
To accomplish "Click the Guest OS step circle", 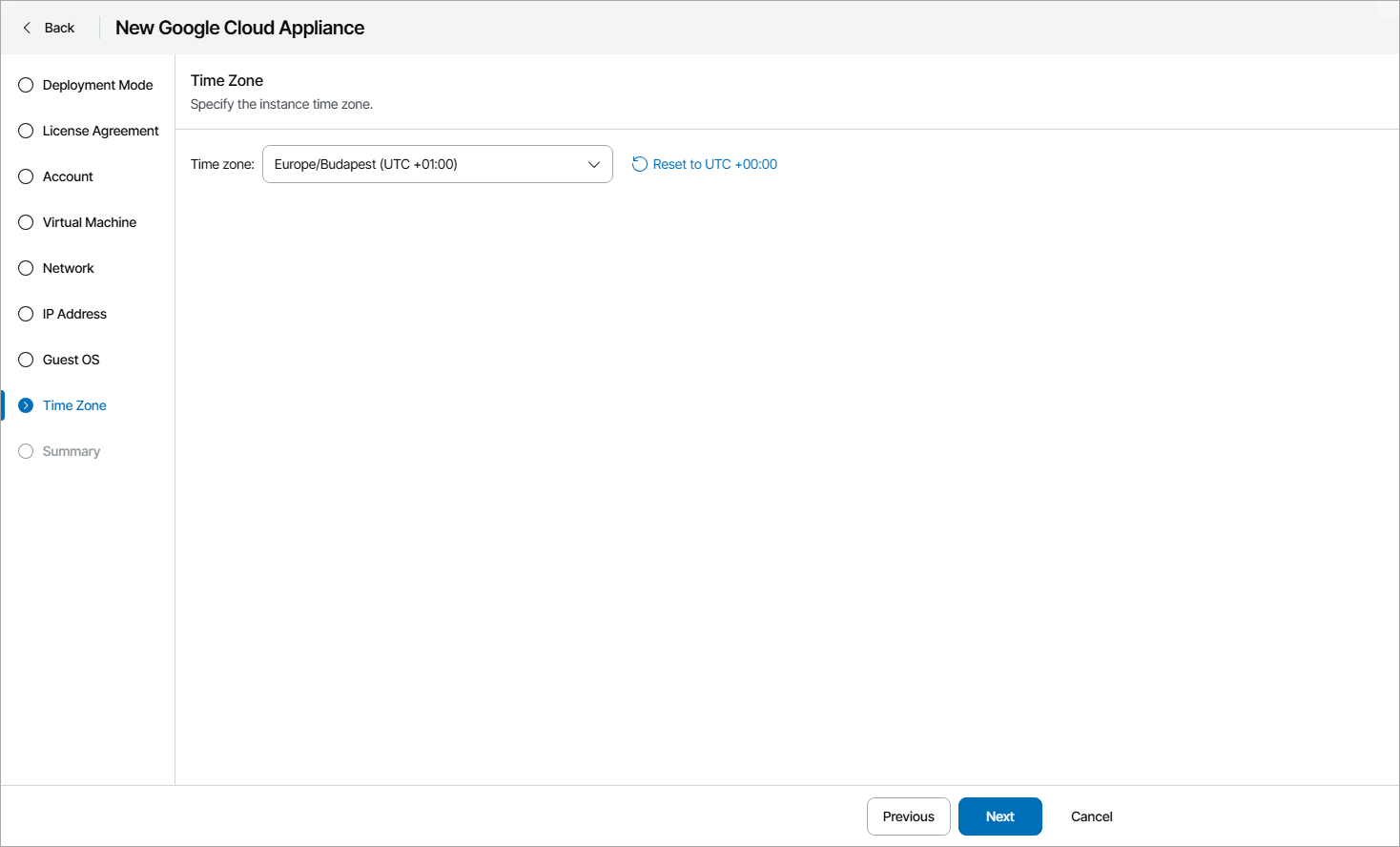I will click(26, 360).
